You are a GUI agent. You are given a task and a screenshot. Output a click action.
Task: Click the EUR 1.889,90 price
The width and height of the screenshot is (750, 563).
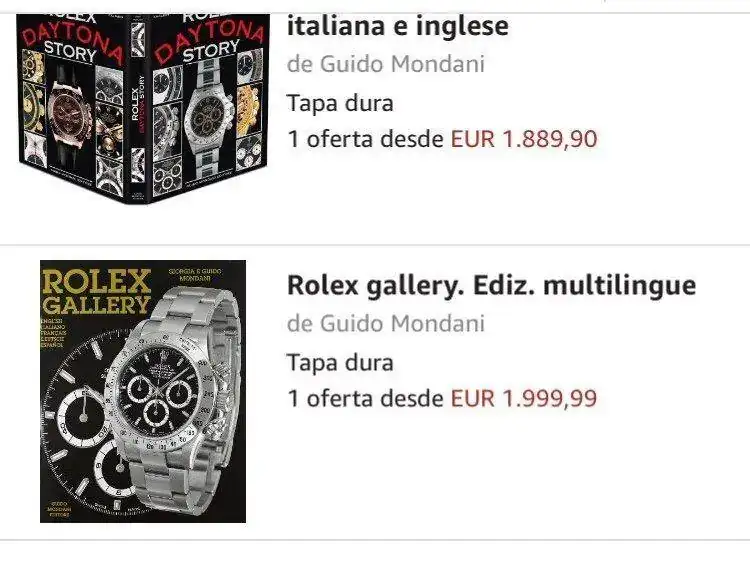(x=524, y=139)
